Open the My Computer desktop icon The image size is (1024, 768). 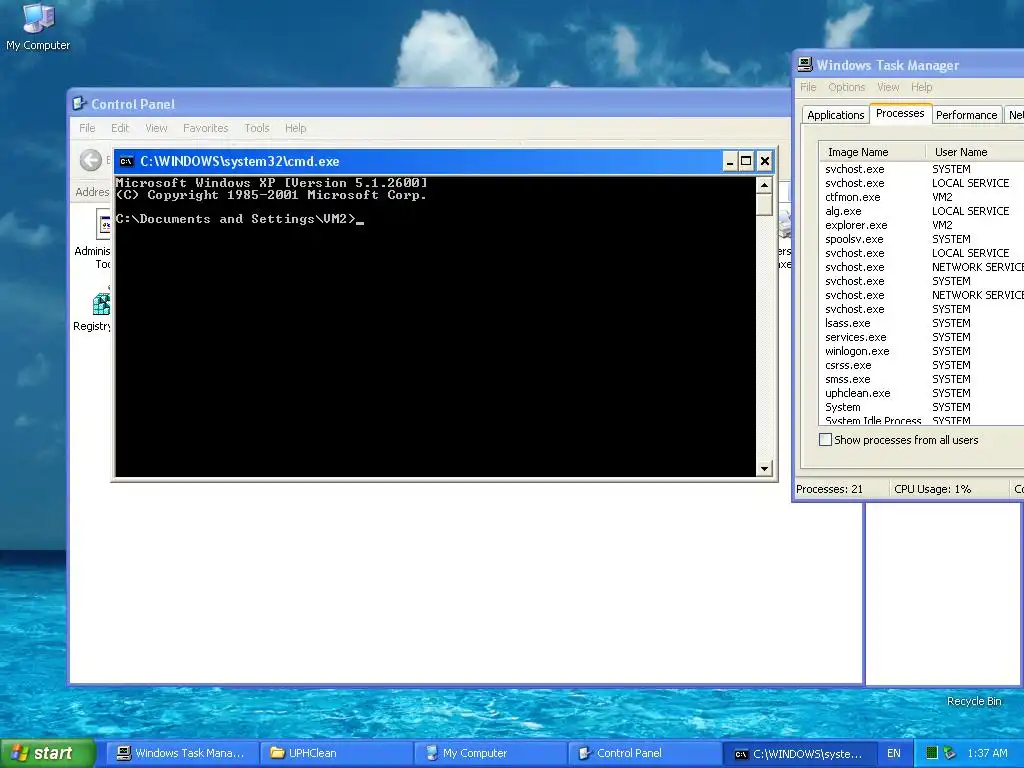[x=38, y=27]
